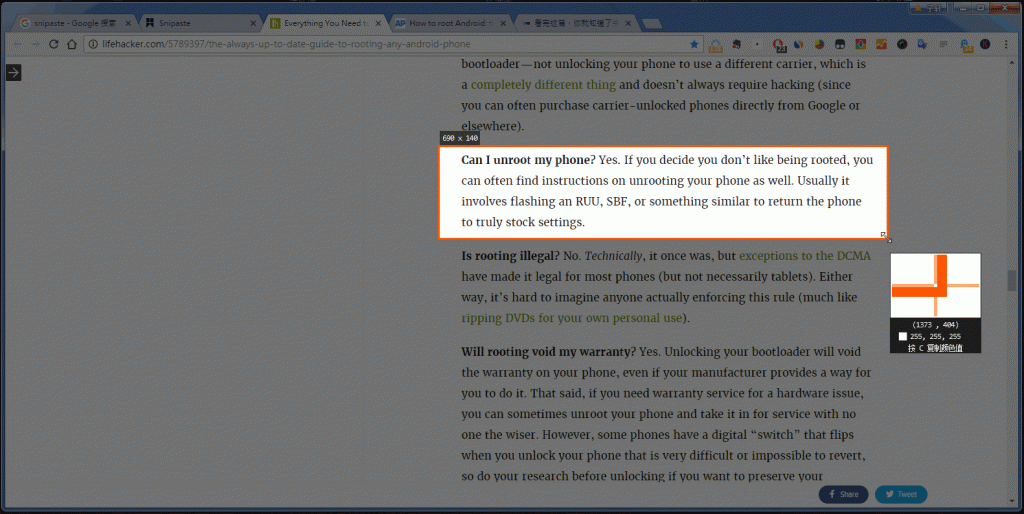The width and height of the screenshot is (1024, 514).
Task: Bookmark this page with the star icon
Action: click(x=694, y=44)
